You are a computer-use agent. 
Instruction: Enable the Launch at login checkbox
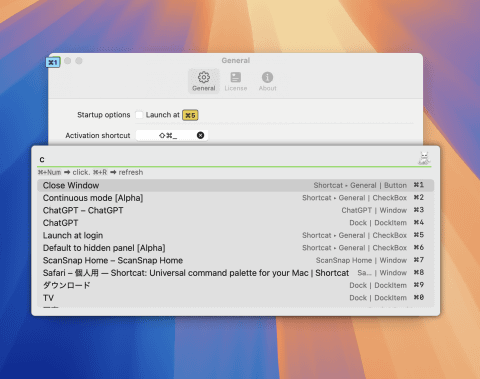139,115
